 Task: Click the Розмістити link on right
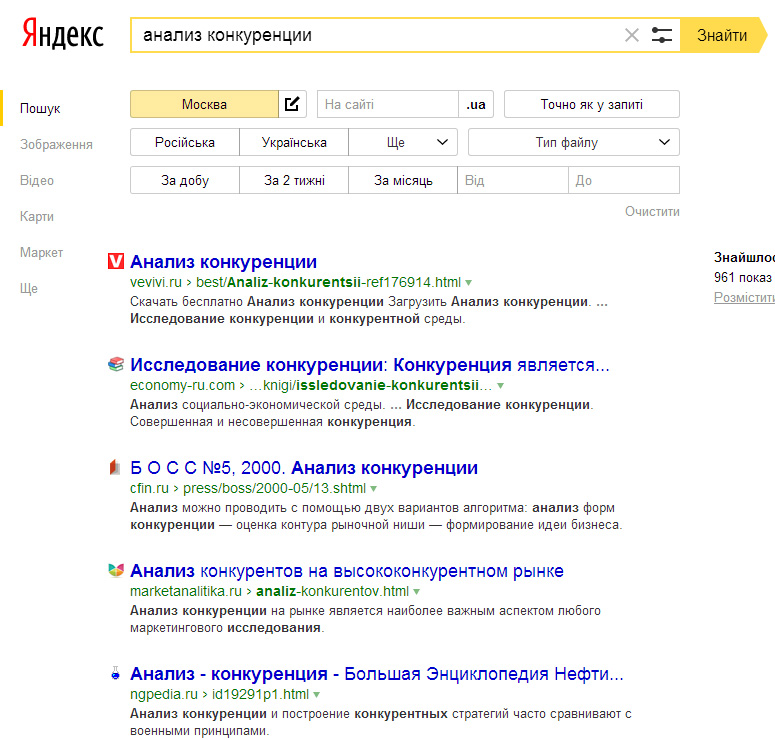coord(744,297)
